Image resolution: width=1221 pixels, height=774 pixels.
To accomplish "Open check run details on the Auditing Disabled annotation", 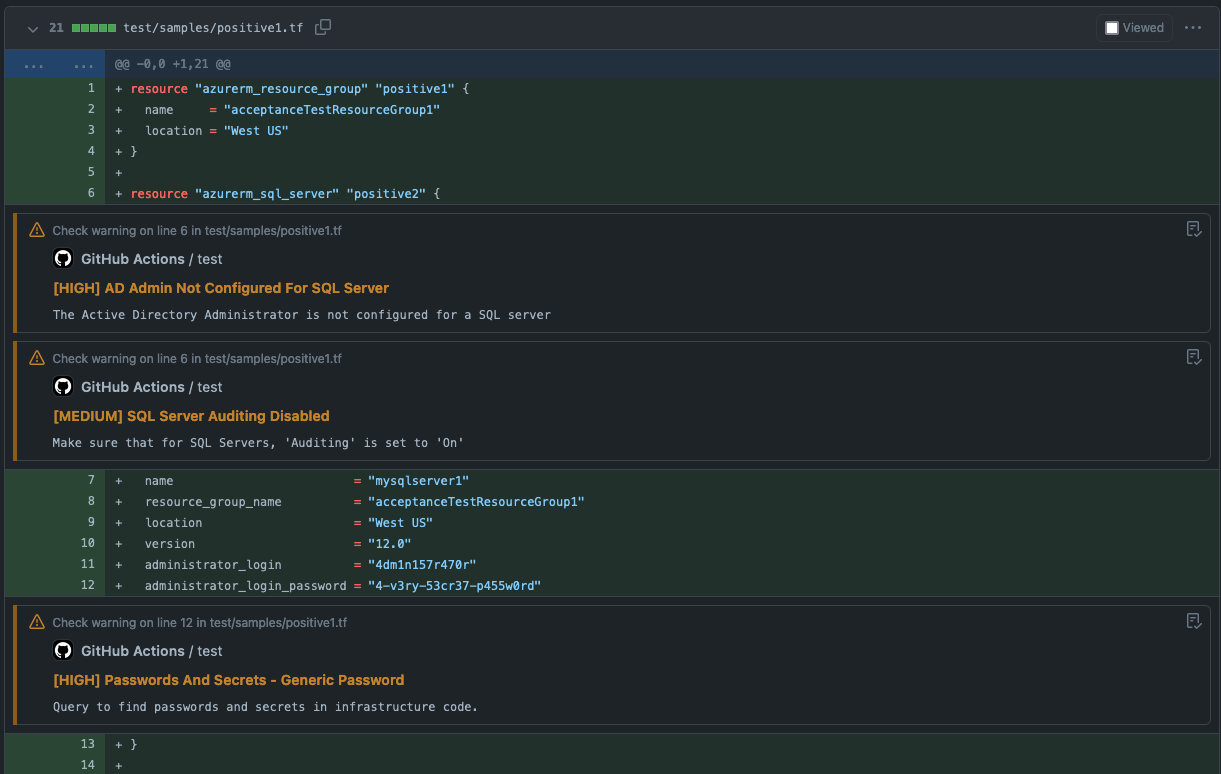I will [x=1194, y=356].
